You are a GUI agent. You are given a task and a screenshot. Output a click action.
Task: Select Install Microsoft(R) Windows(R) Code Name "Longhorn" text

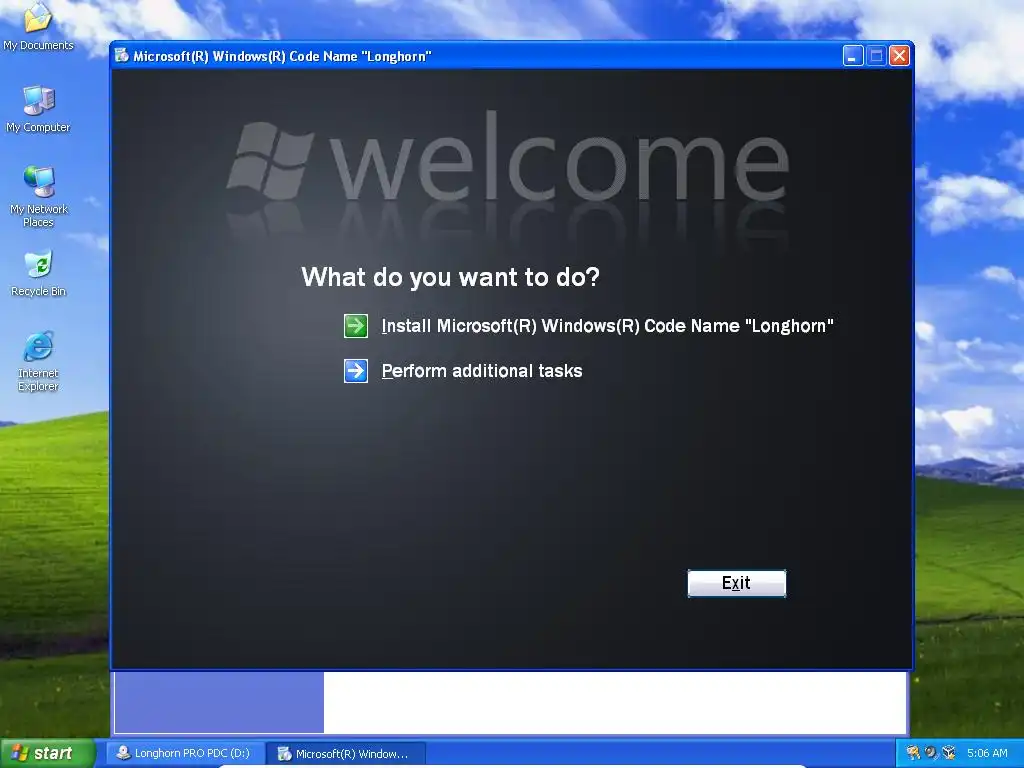click(x=607, y=326)
